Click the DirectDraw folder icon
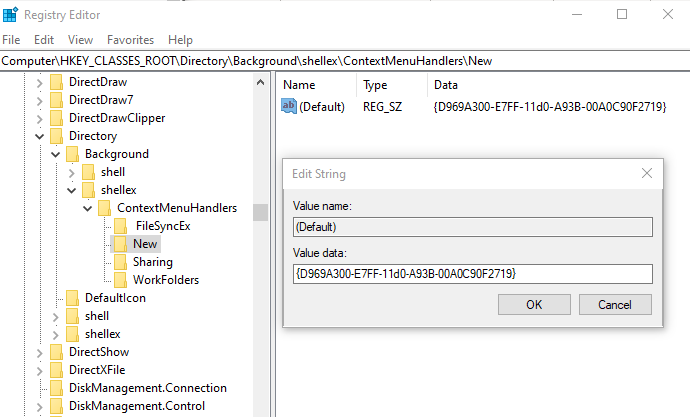 point(56,82)
